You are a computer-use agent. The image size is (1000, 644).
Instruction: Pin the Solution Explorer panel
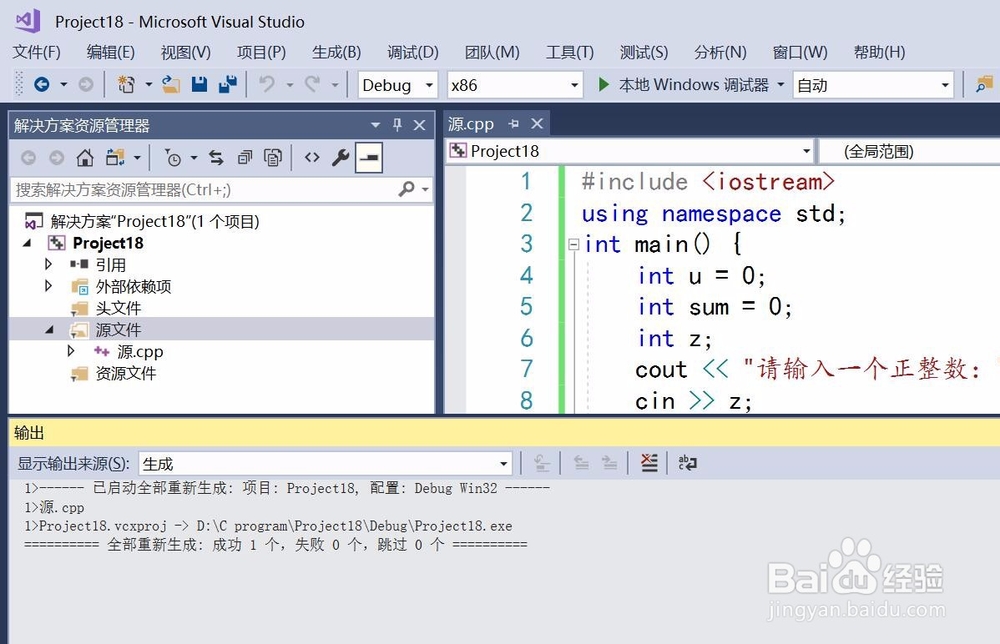tap(397, 125)
